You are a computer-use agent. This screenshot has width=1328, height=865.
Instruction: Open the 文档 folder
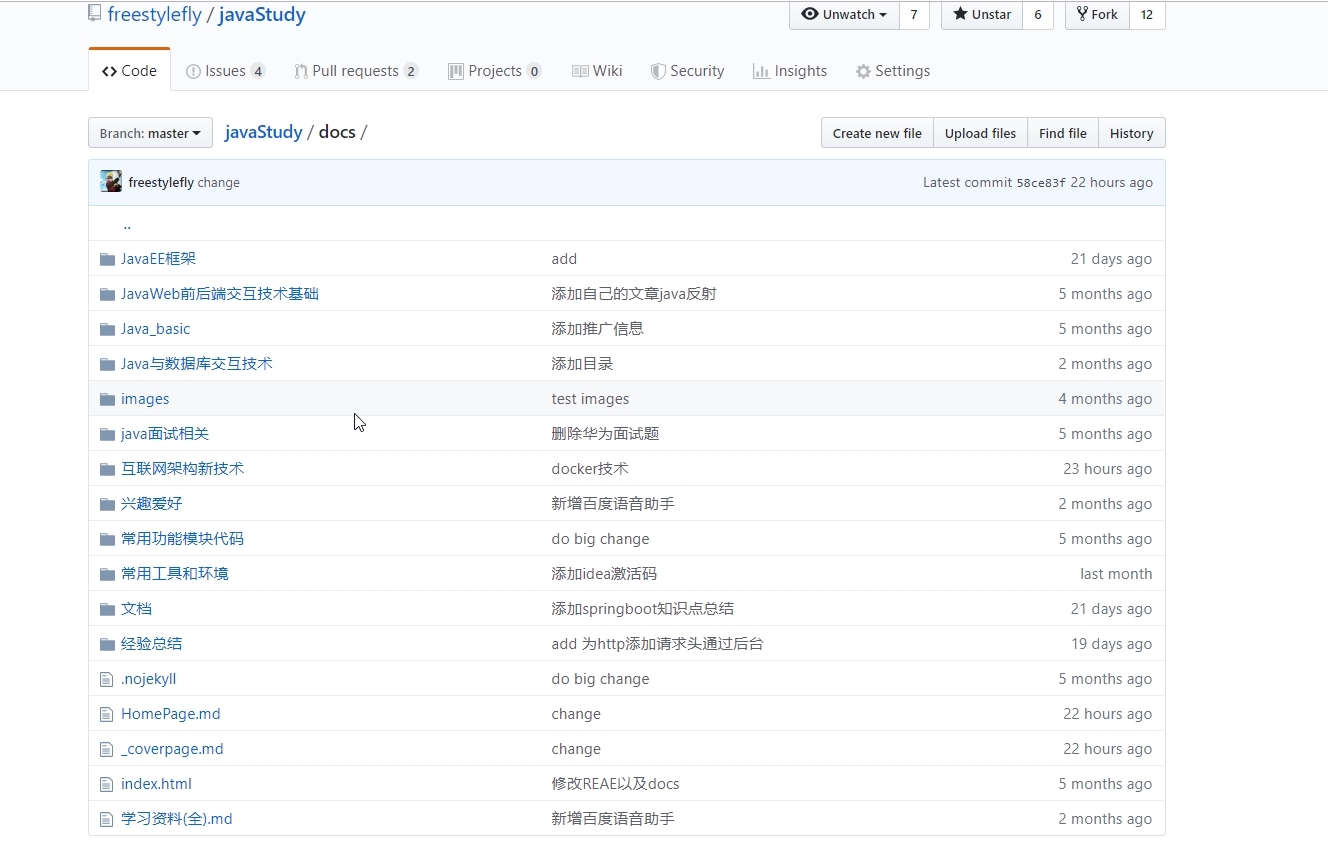click(136, 609)
